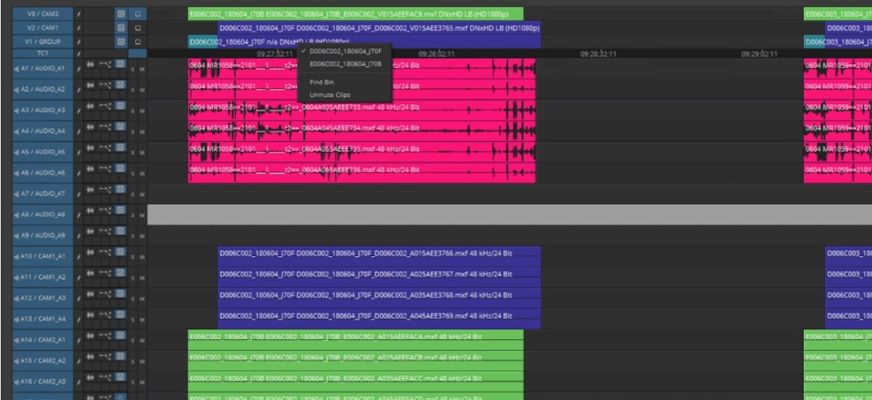Mute the A3 / AUDIO_A3 track
Image resolution: width=872 pixels, height=400 pixels.
point(142,109)
